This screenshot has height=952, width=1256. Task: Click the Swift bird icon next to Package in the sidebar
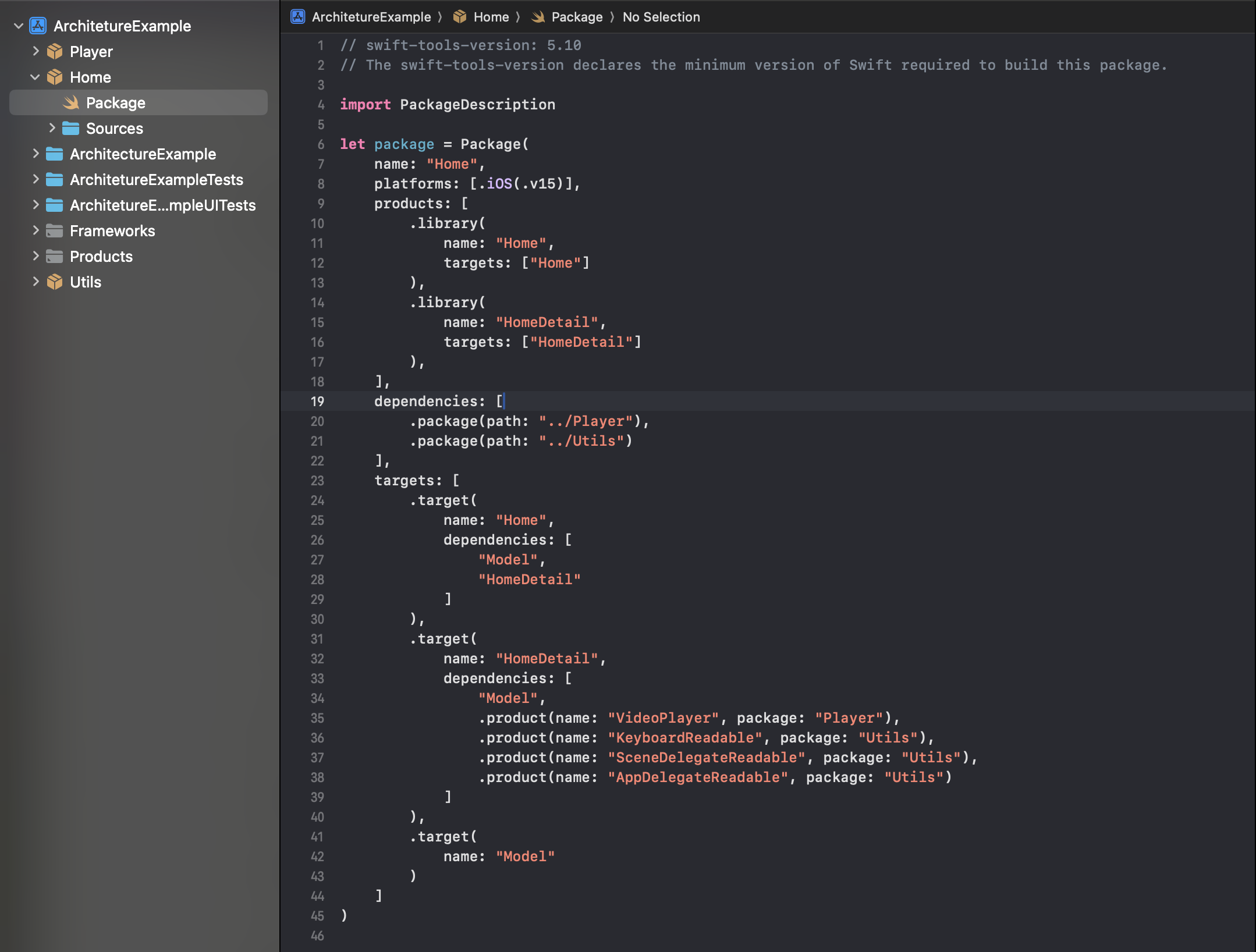[x=71, y=102]
